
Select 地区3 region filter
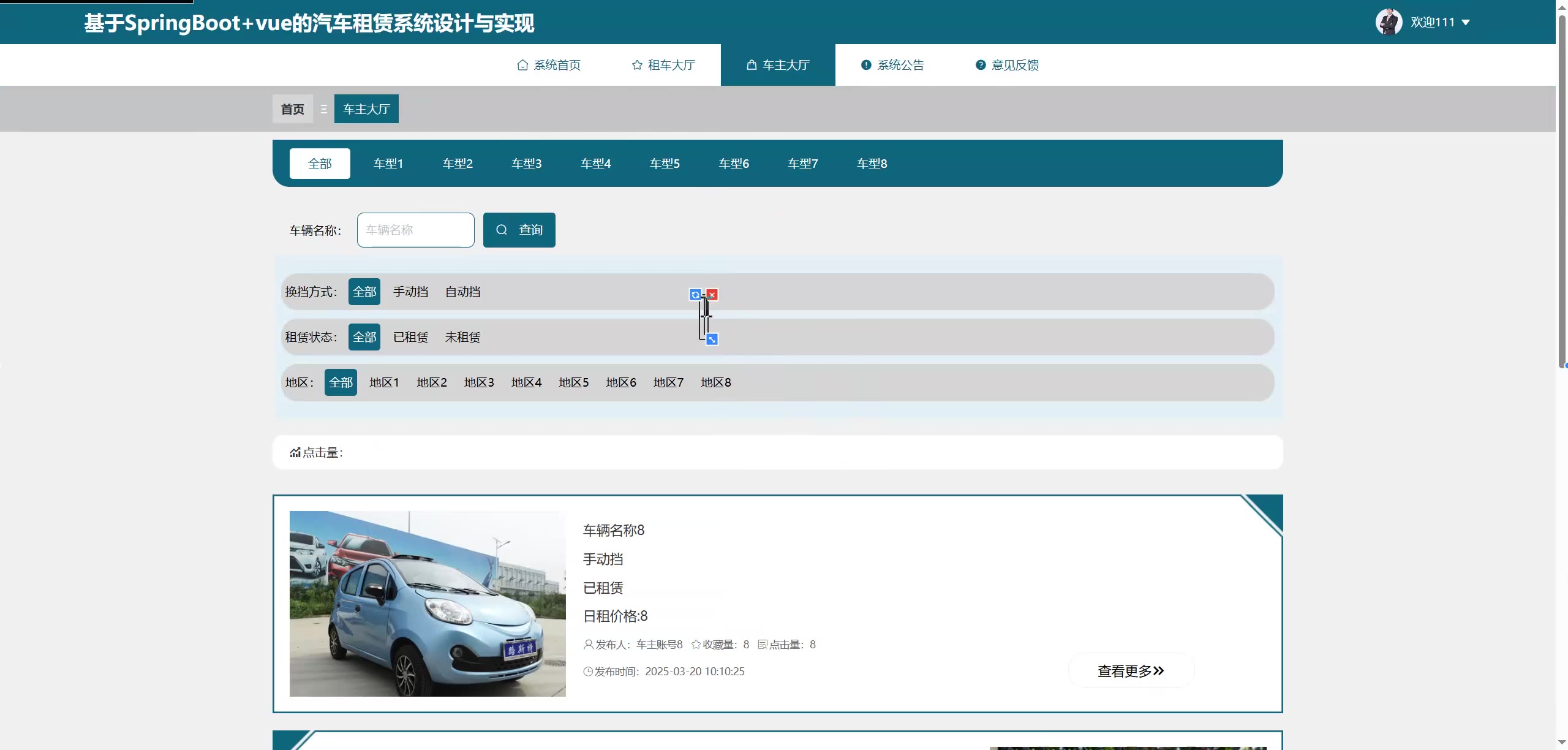point(479,382)
